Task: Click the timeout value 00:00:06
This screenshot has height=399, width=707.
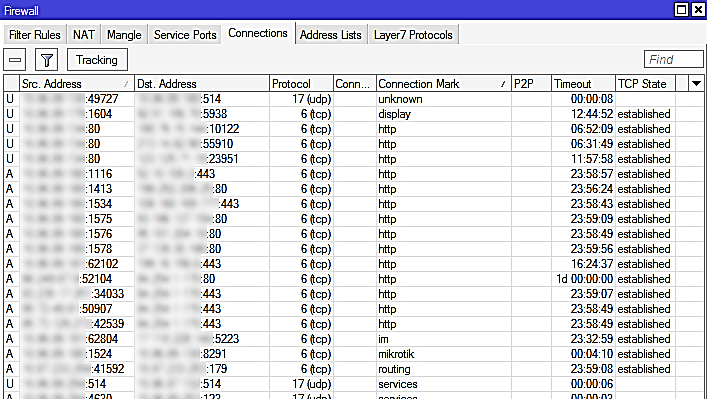Action: [x=592, y=384]
